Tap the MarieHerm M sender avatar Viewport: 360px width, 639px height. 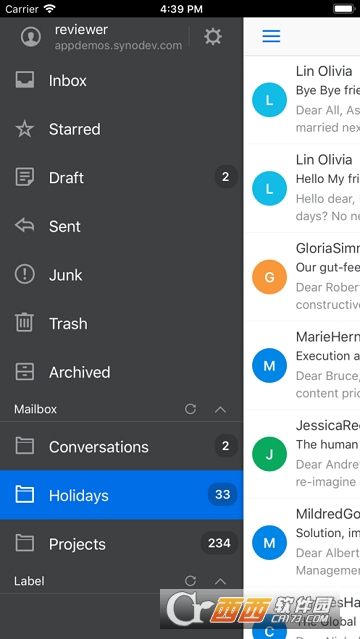tap(269, 366)
